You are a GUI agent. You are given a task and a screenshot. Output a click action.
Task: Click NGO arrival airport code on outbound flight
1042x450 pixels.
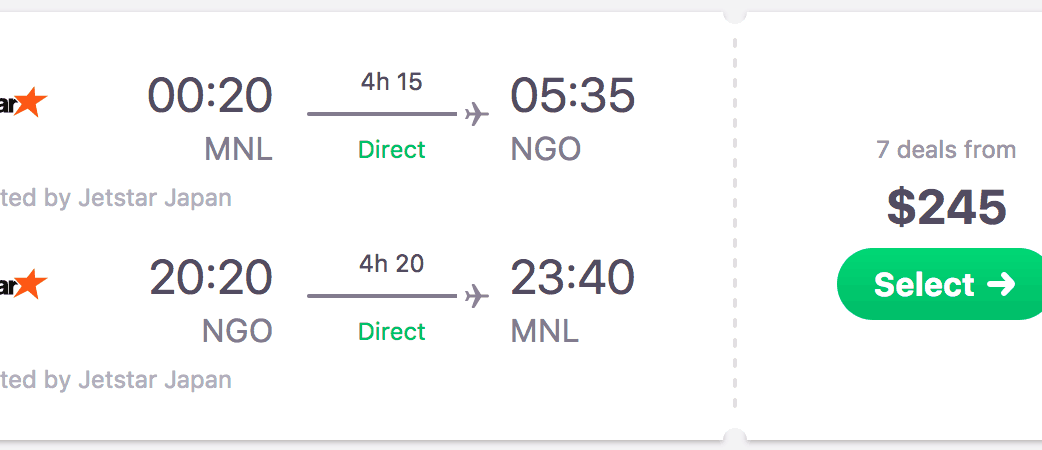(546, 150)
